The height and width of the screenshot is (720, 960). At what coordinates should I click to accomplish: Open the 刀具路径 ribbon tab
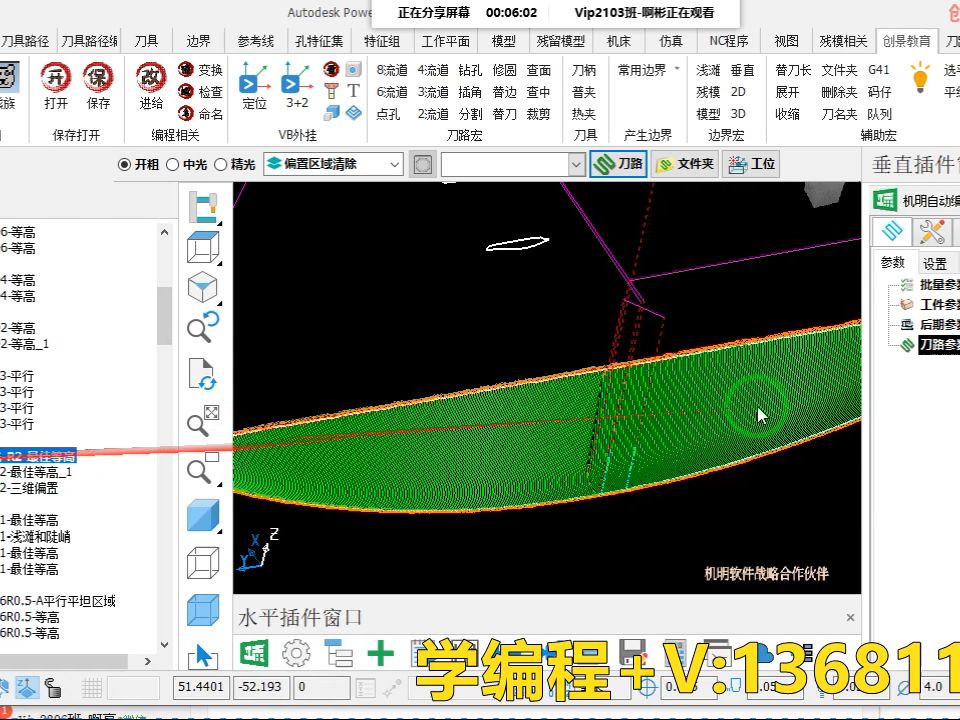point(25,41)
